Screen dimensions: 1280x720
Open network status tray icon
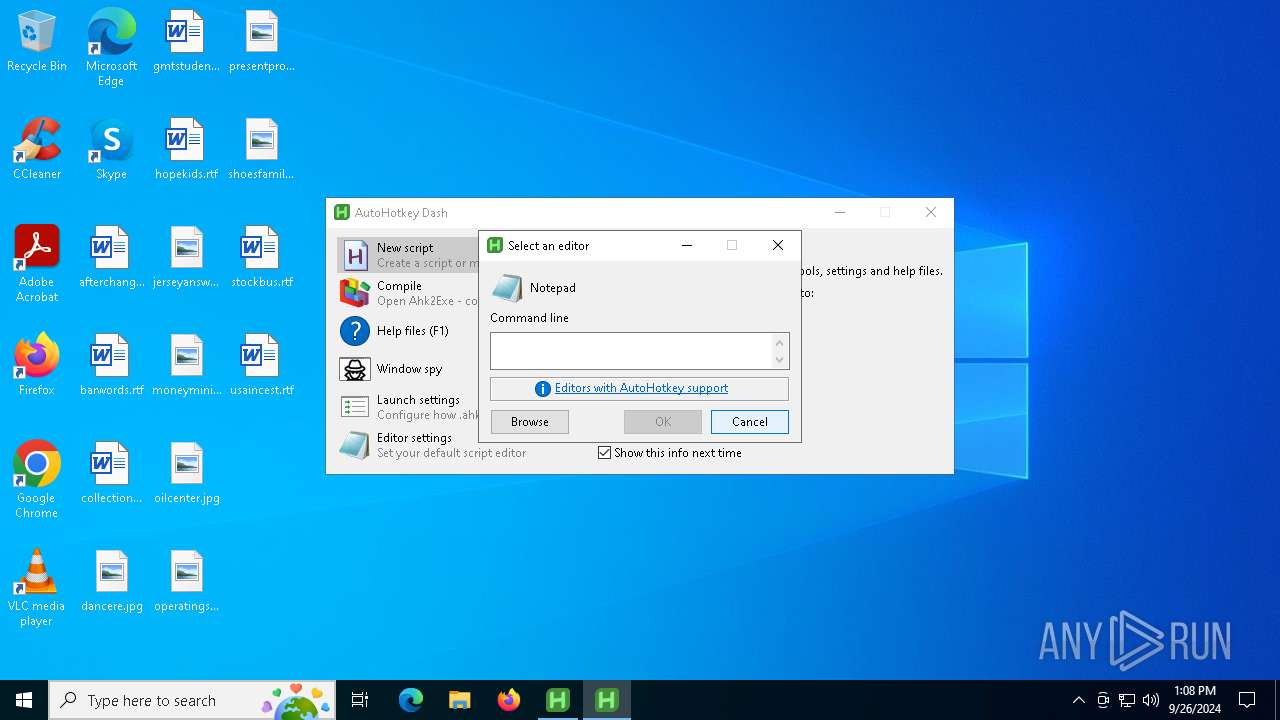tap(1127, 700)
